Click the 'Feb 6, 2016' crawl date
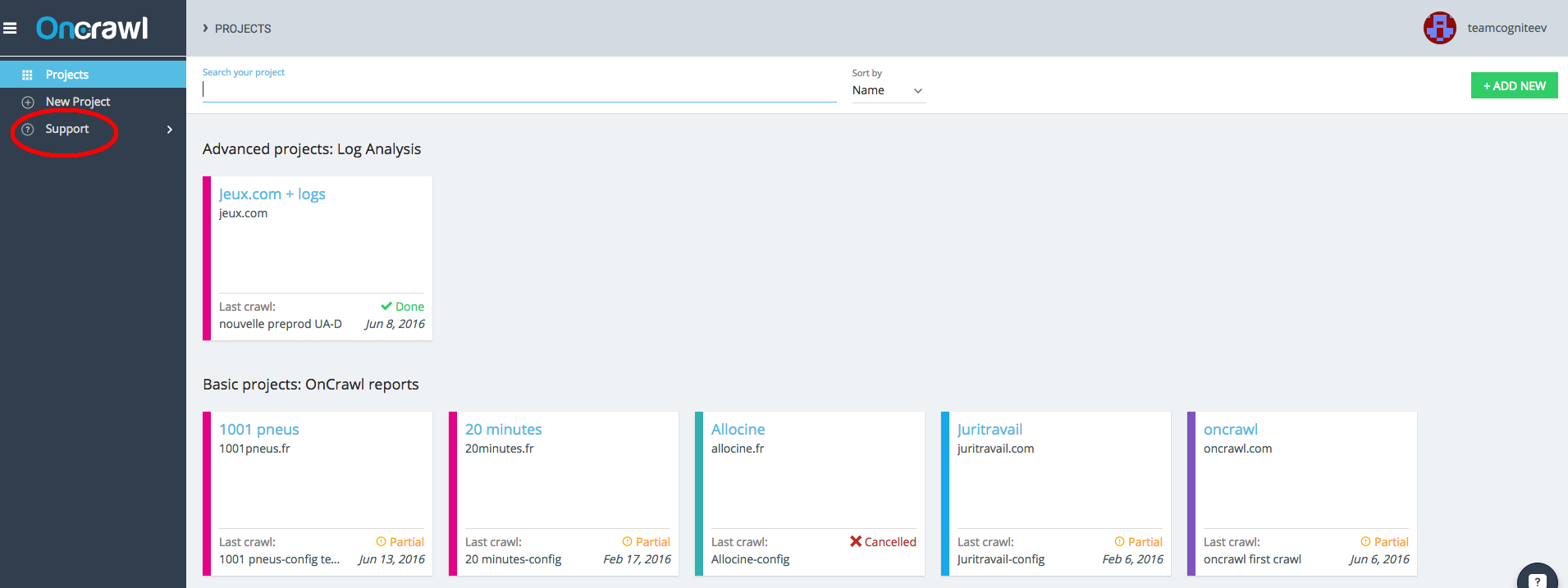 [x=1132, y=559]
